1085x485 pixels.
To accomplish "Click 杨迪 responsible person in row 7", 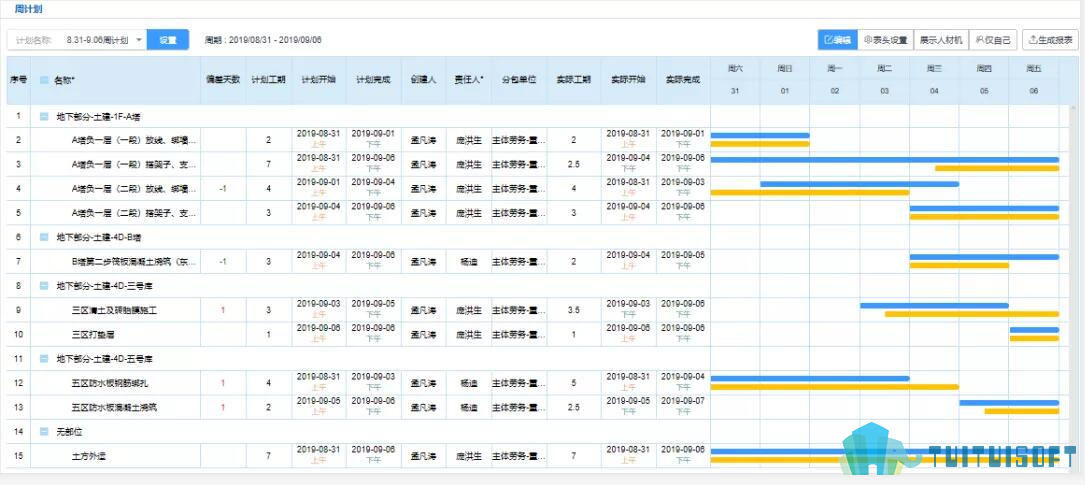I will 468,262.
